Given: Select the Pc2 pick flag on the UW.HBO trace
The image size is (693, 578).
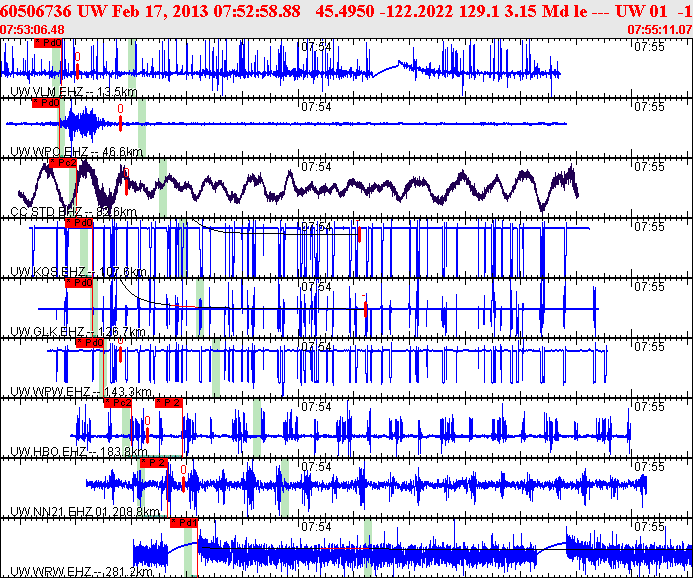Looking at the screenshot, I should click(118, 403).
